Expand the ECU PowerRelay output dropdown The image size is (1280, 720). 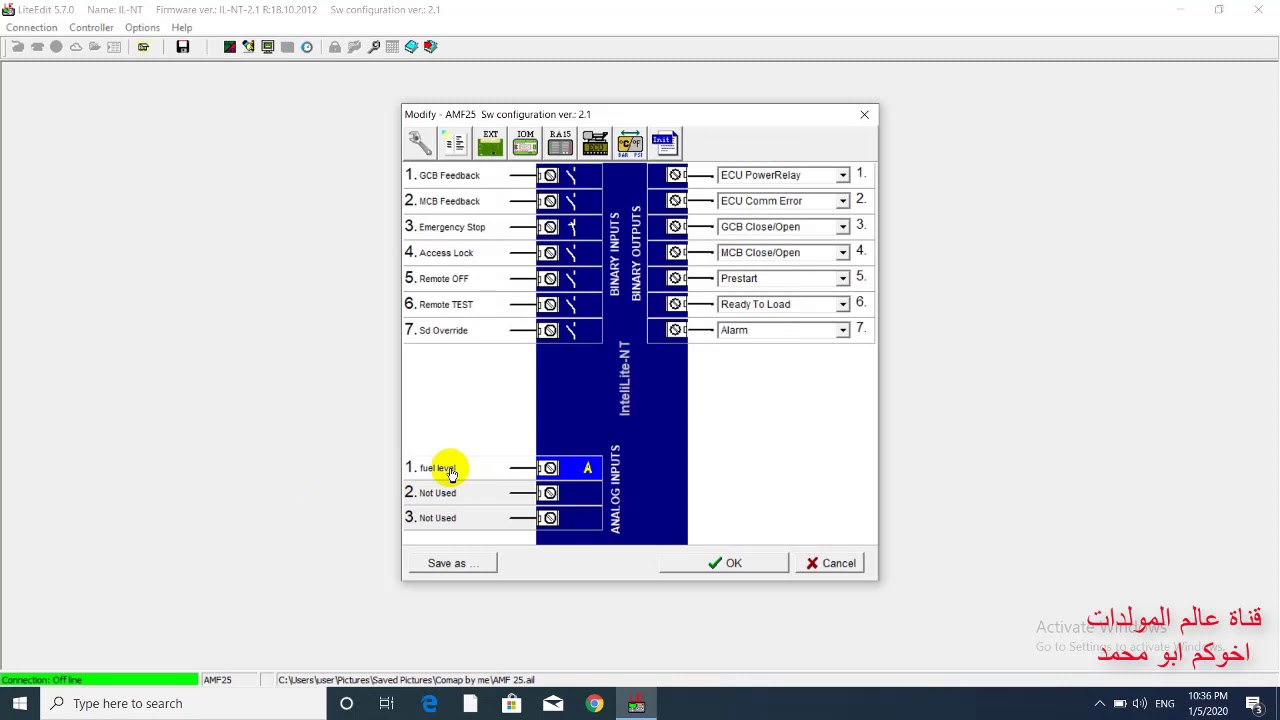click(x=843, y=175)
